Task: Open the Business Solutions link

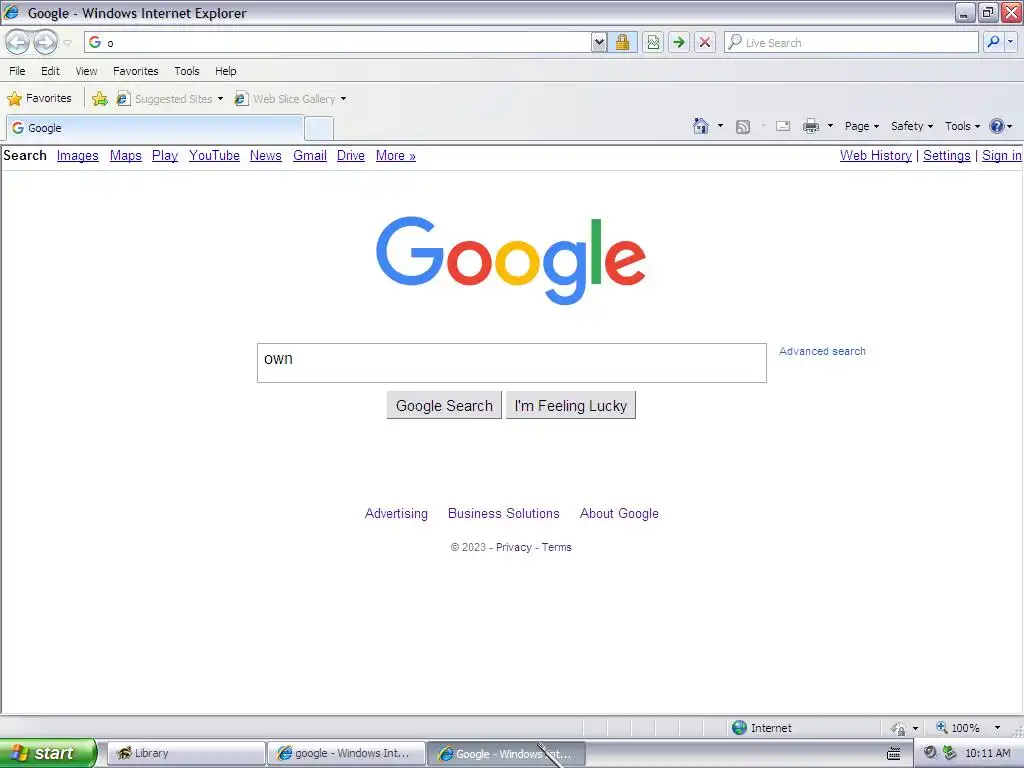Action: tap(504, 513)
